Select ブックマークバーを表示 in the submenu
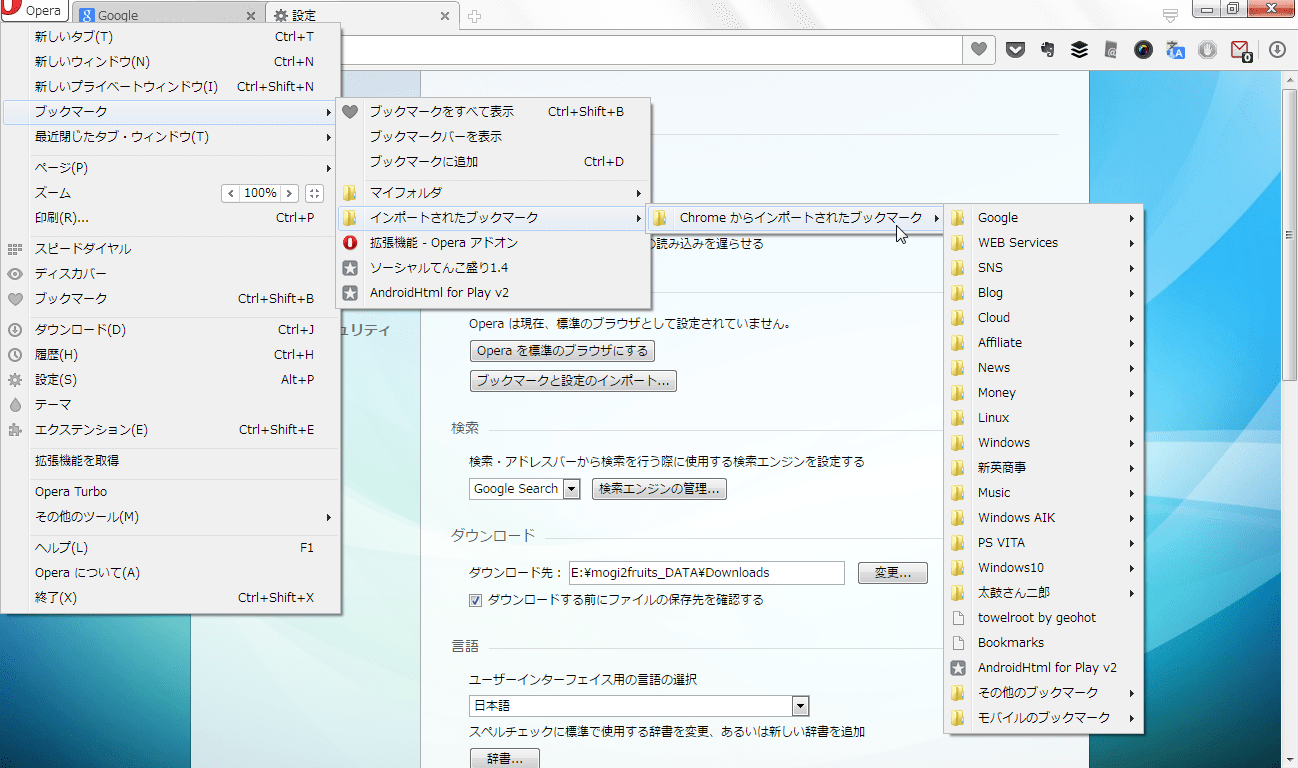 [x=494, y=137]
